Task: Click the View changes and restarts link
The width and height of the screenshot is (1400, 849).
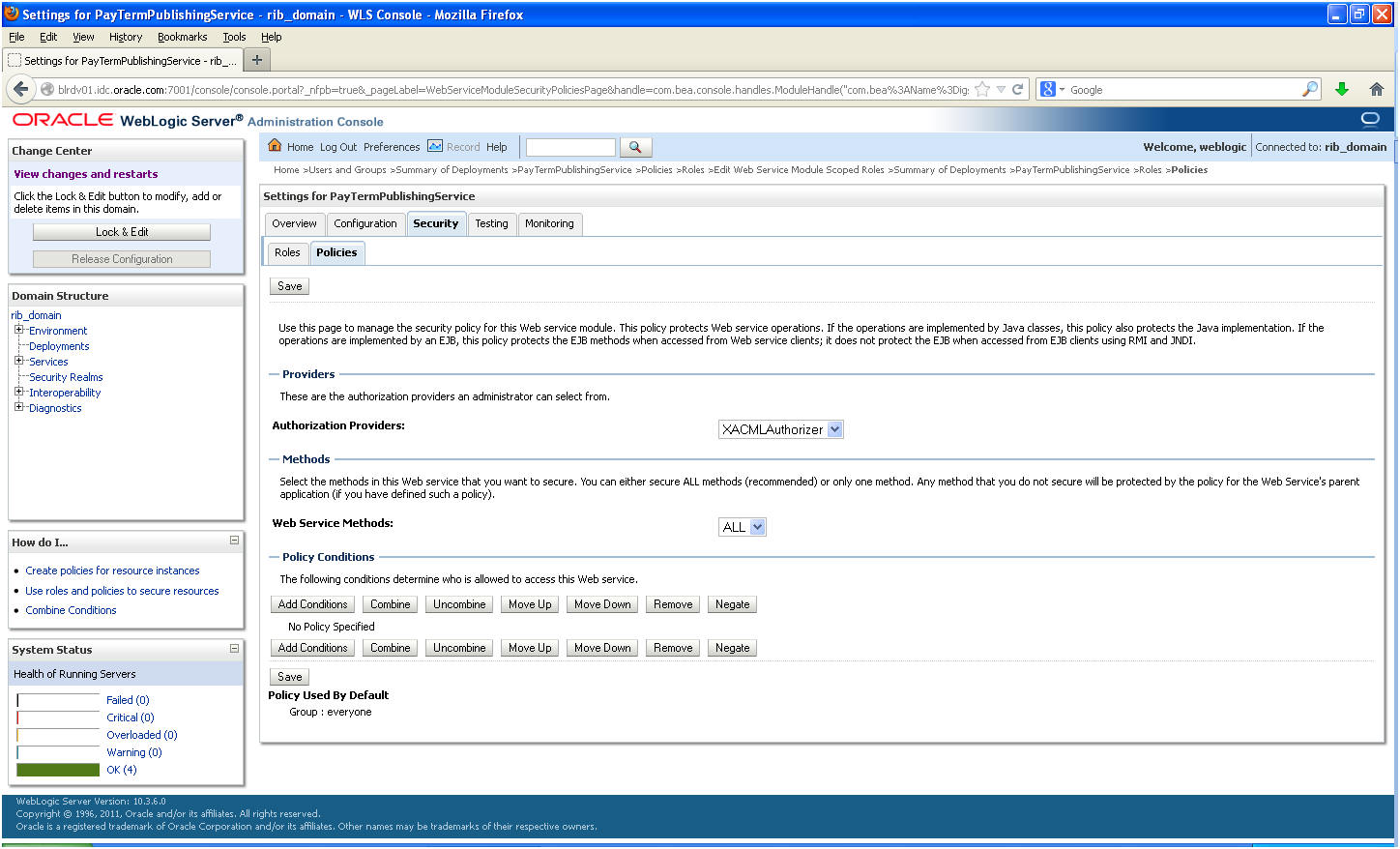Action: click(x=86, y=174)
